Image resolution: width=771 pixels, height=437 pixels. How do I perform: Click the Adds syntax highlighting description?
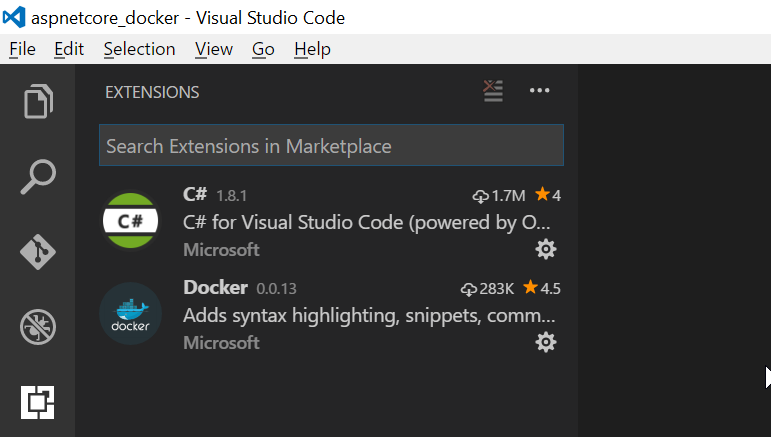click(369, 316)
